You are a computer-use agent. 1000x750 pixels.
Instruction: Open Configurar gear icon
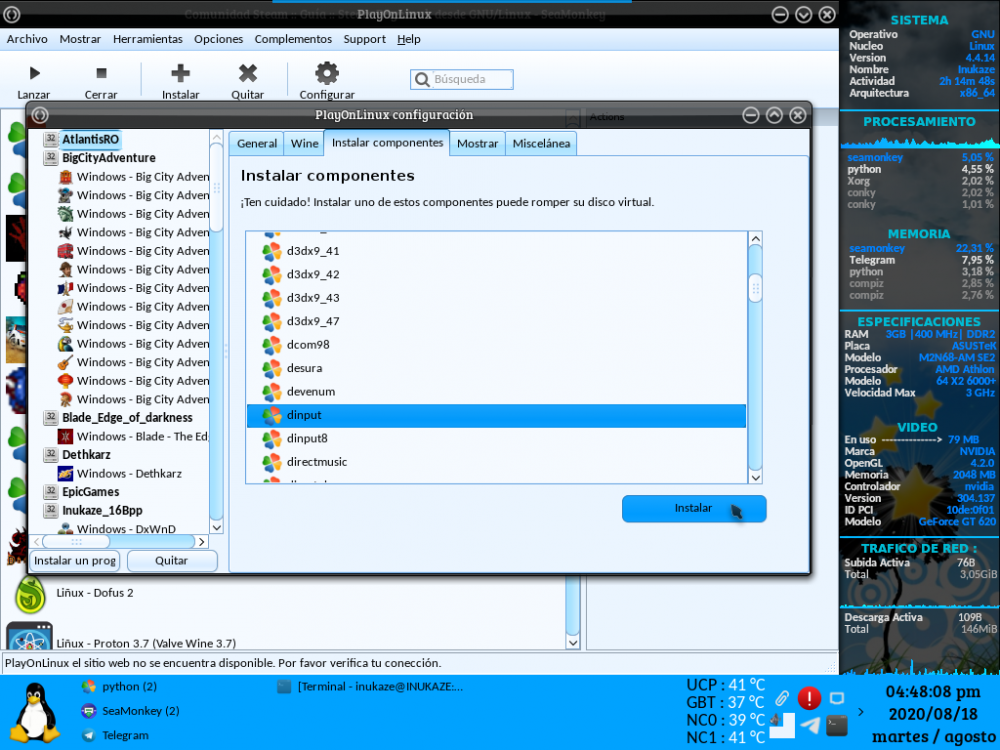327,73
